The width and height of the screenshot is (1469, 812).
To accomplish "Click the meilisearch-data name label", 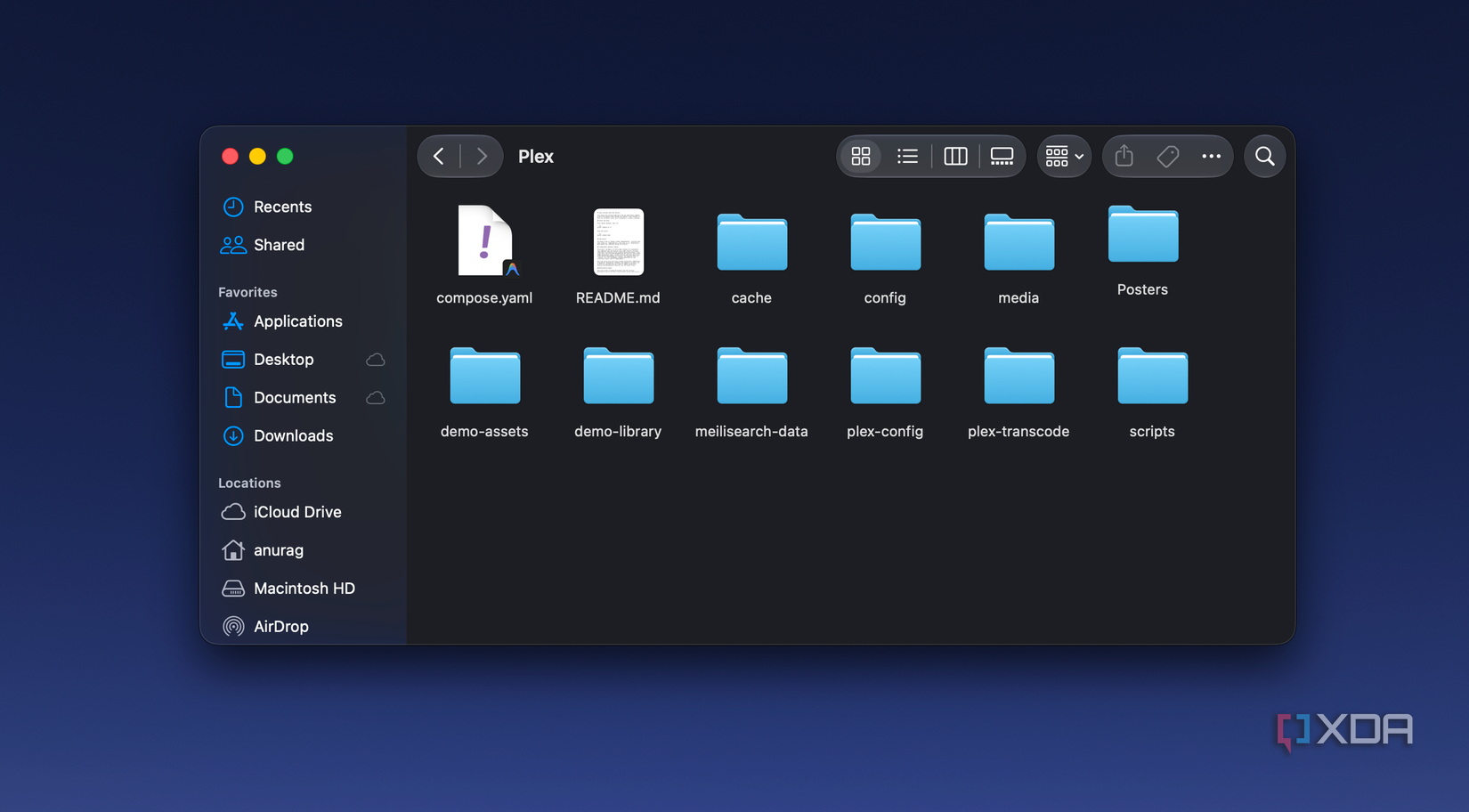I will pyautogui.click(x=751, y=432).
